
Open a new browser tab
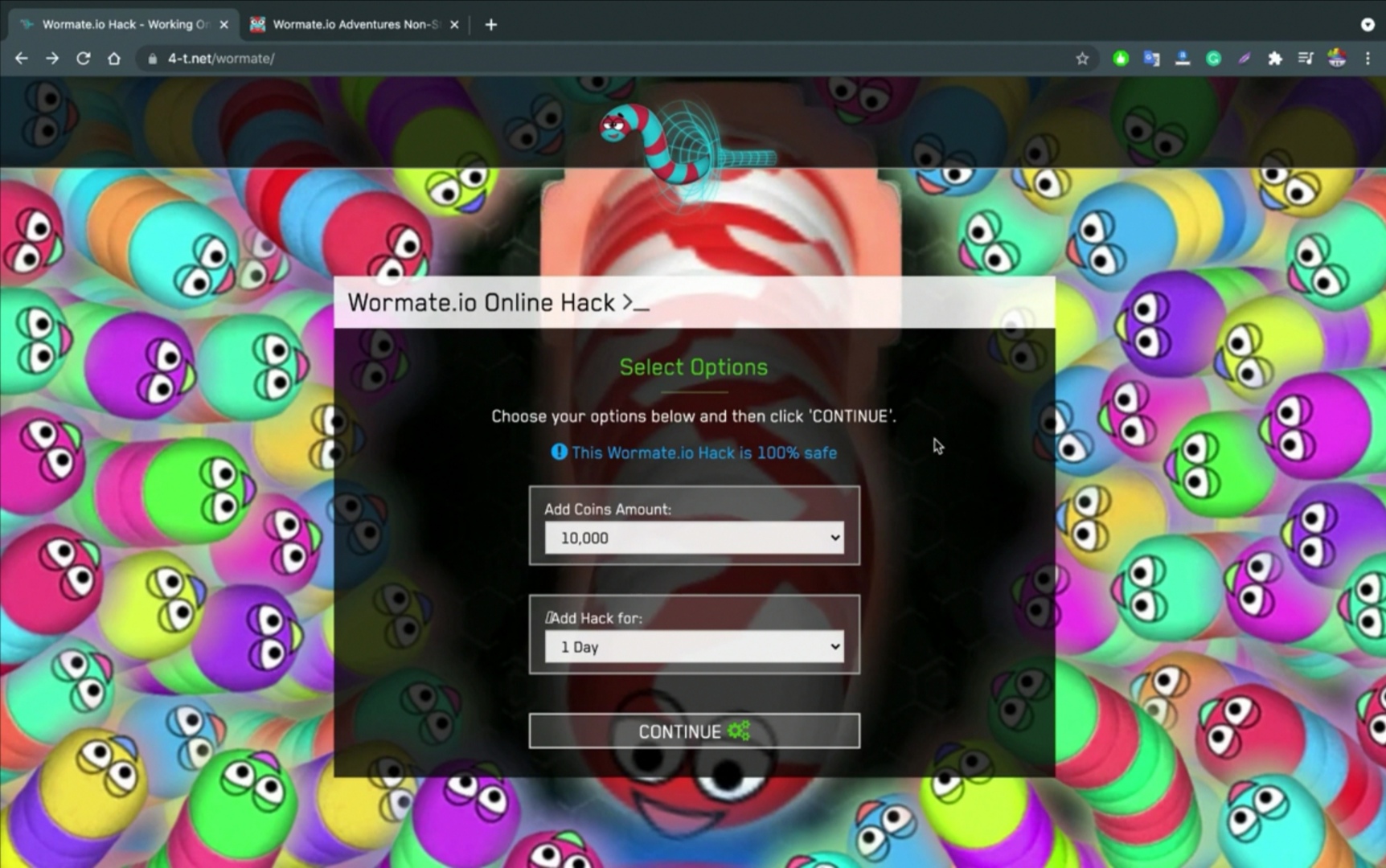[491, 25]
